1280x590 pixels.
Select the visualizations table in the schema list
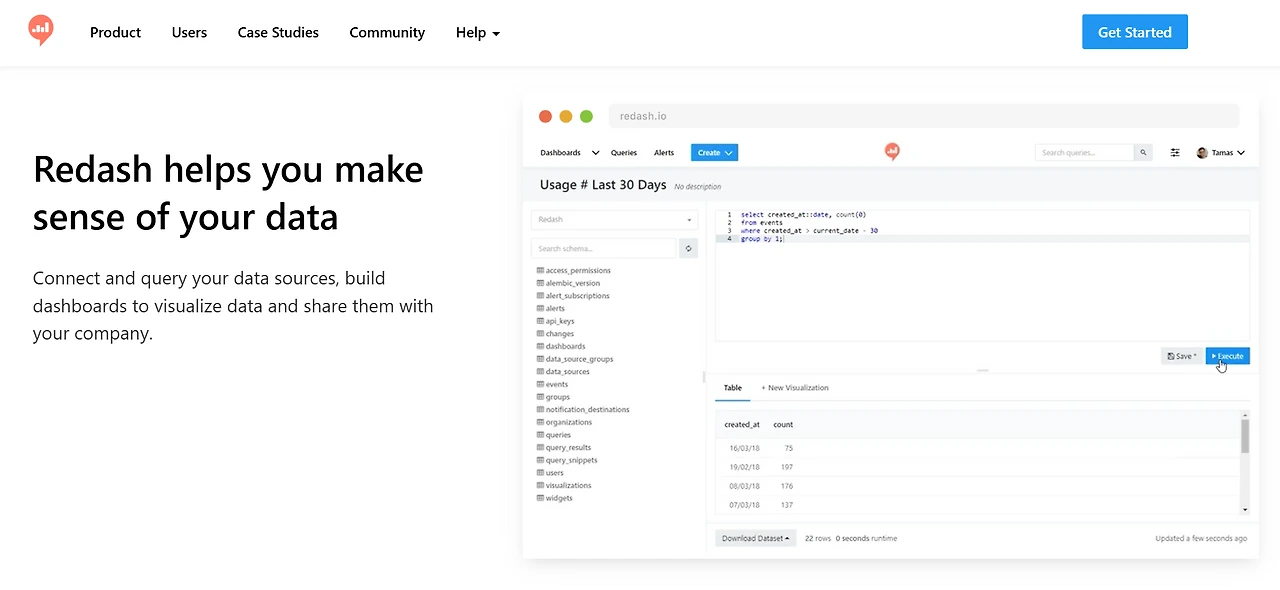(568, 485)
